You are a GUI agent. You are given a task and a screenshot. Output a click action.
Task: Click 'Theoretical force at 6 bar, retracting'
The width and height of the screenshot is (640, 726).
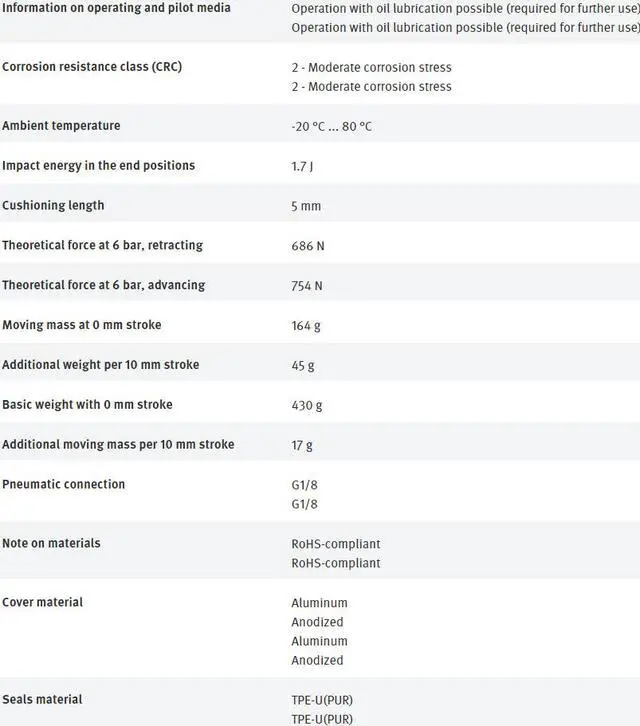pyautogui.click(x=102, y=246)
